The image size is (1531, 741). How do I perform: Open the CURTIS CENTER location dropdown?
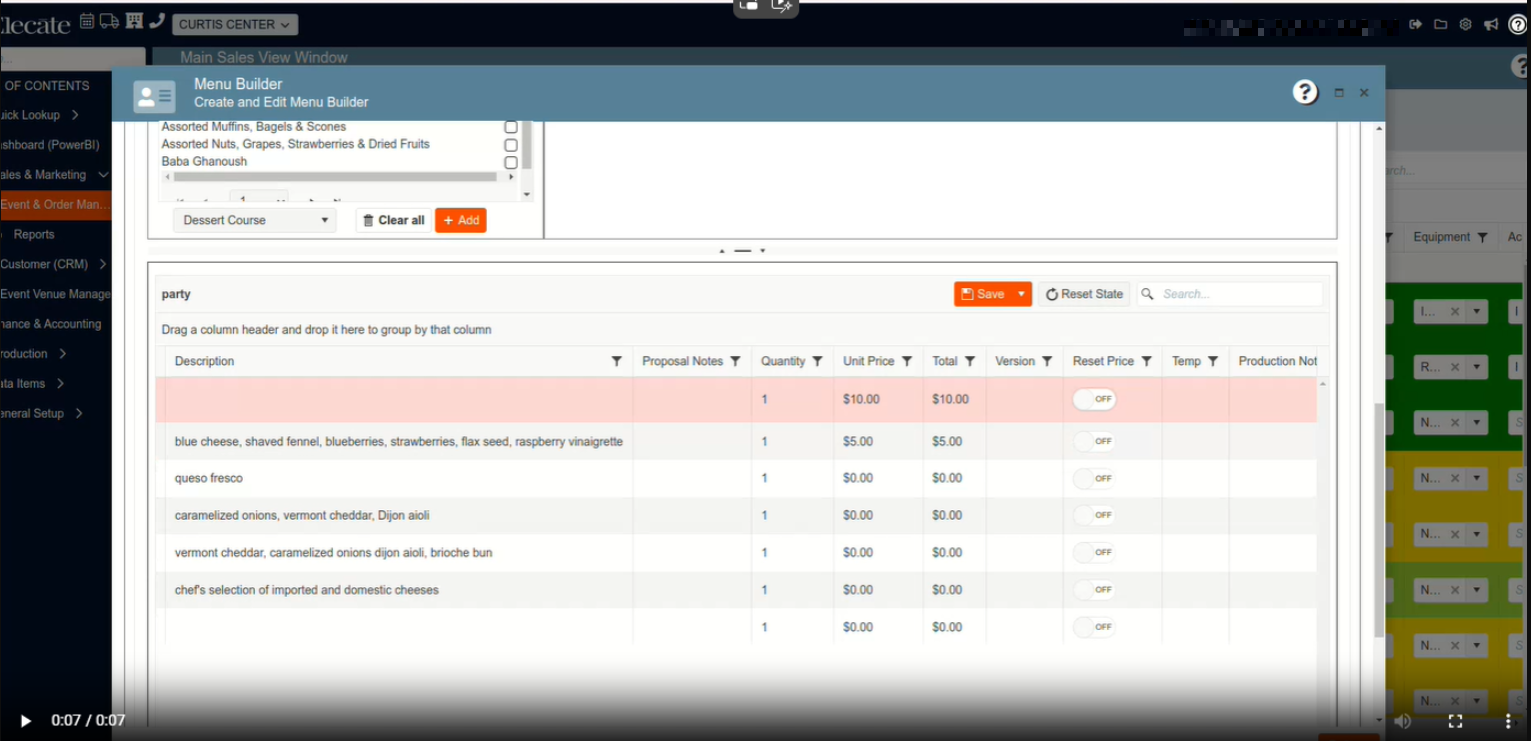click(235, 24)
